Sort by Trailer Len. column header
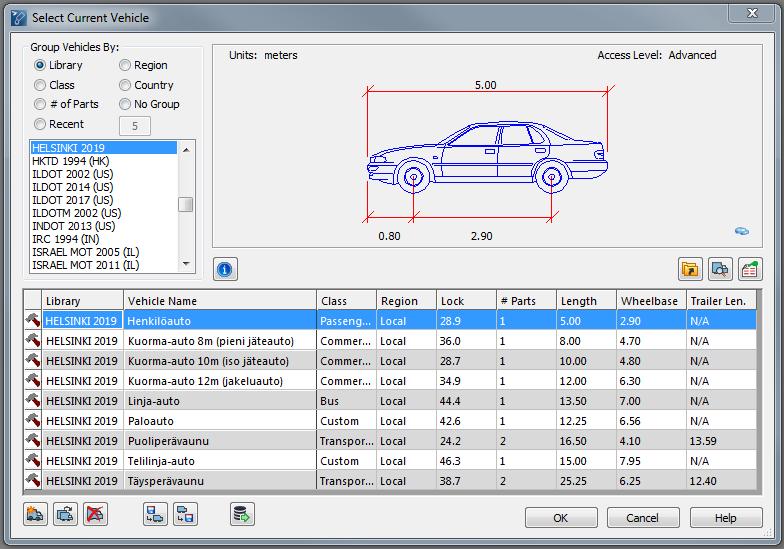The height and width of the screenshot is (549, 784). [722, 300]
